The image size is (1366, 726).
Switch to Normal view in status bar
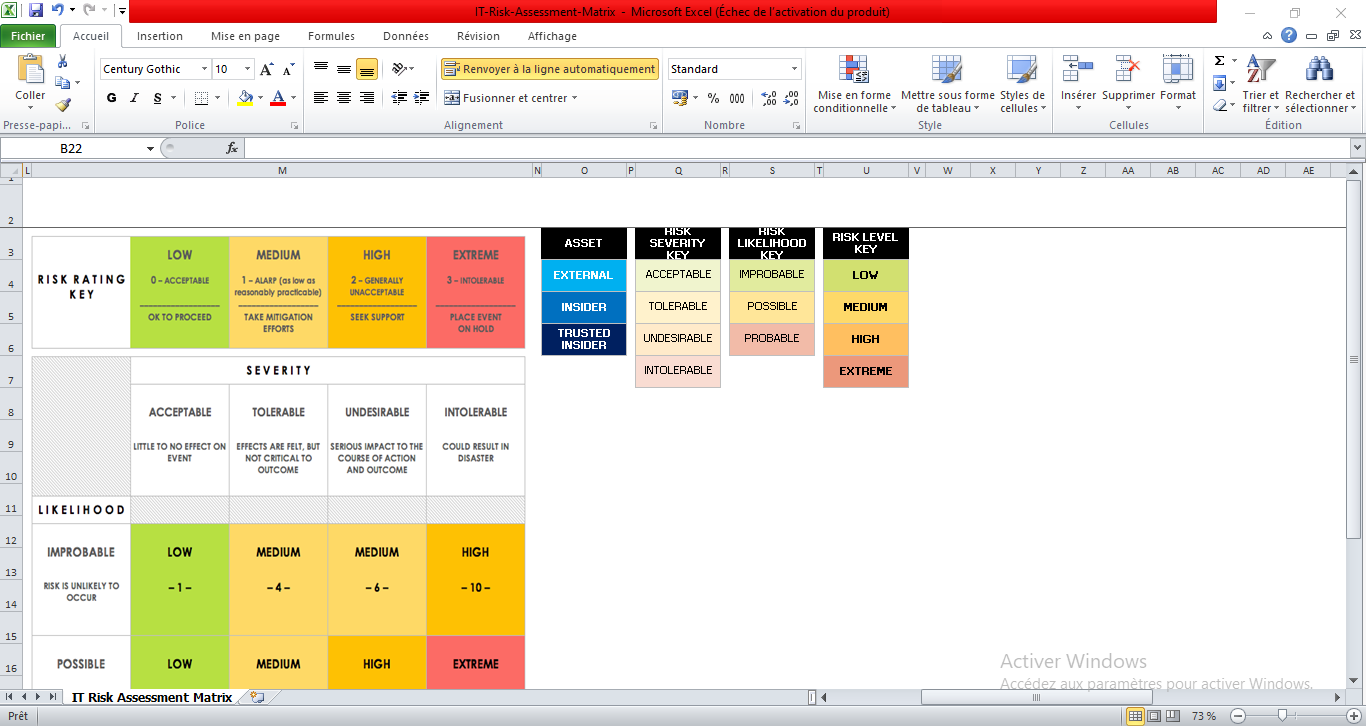point(1135,716)
